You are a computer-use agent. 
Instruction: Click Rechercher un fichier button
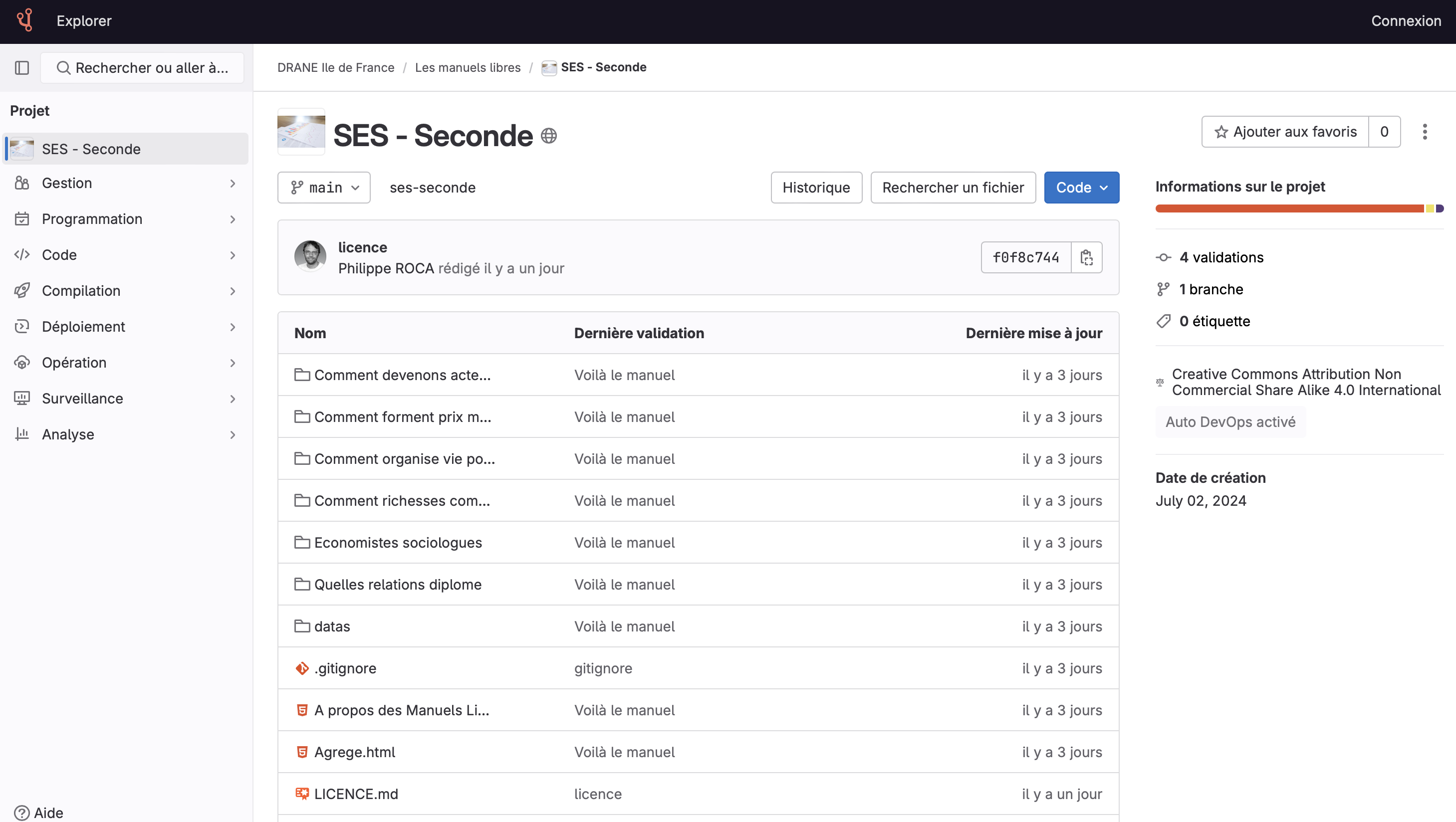click(953, 188)
